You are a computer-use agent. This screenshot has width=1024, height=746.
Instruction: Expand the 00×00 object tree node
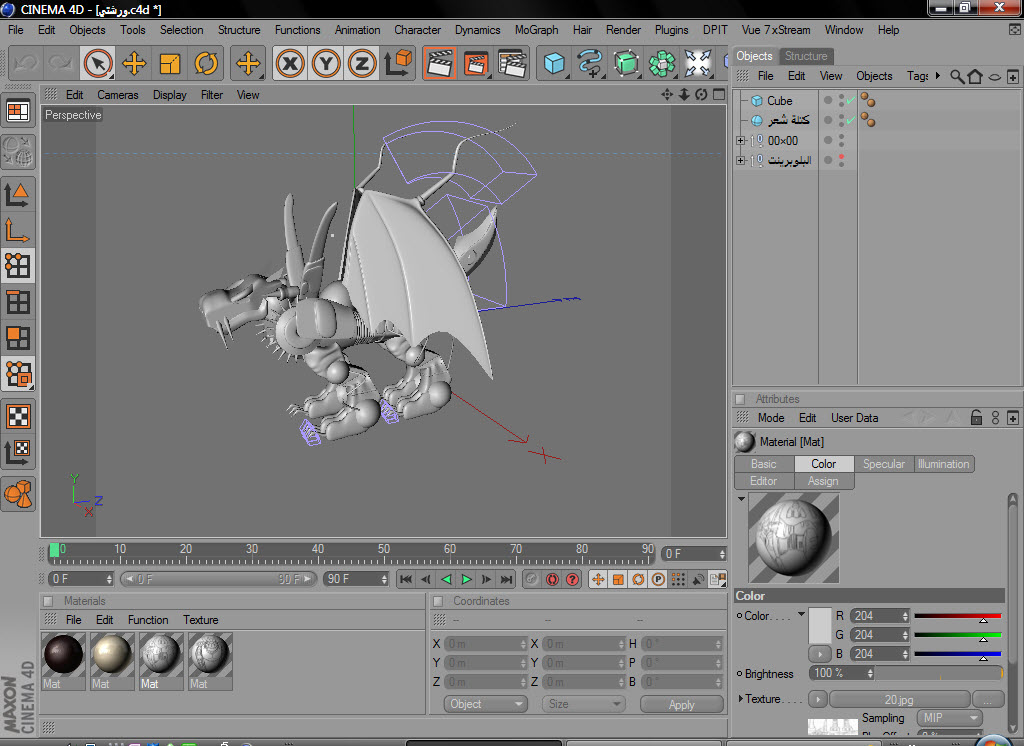[740, 141]
